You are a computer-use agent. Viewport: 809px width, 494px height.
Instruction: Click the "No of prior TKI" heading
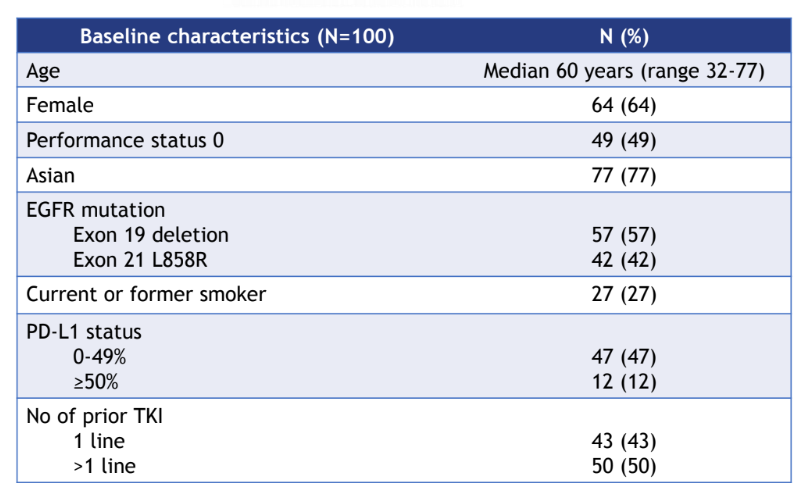(95, 416)
